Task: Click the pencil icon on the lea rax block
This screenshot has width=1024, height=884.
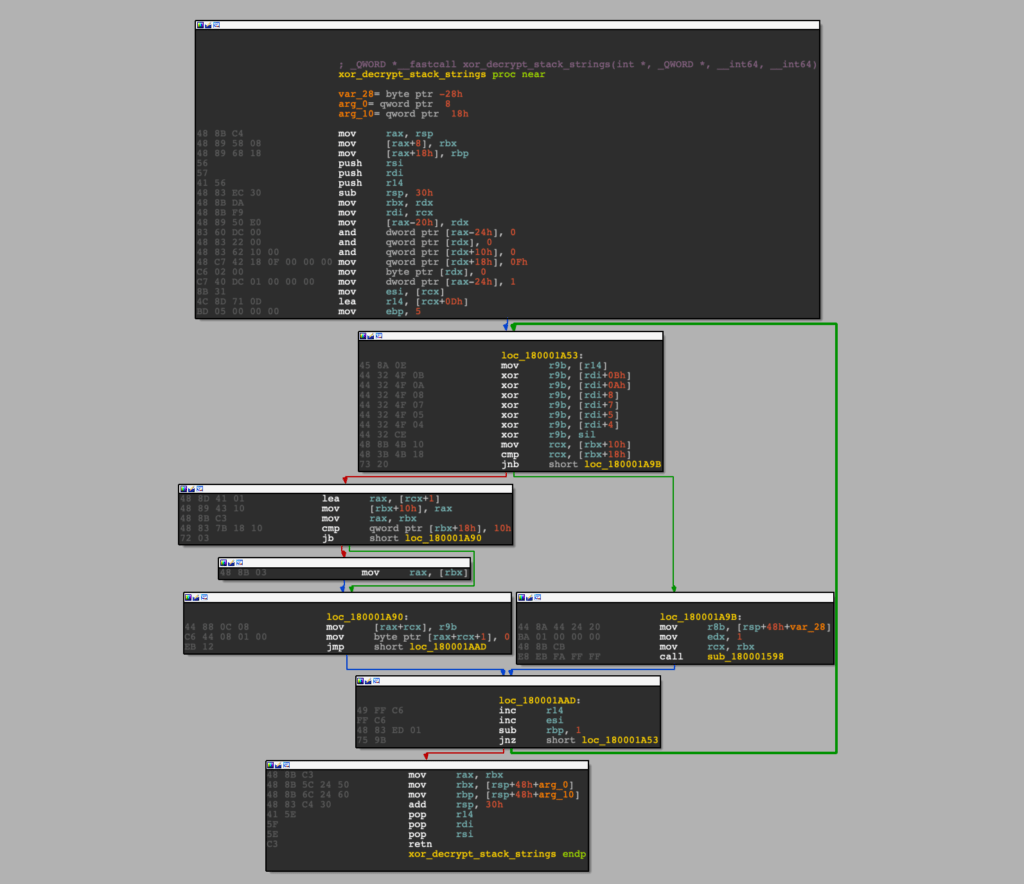Action: [192, 491]
